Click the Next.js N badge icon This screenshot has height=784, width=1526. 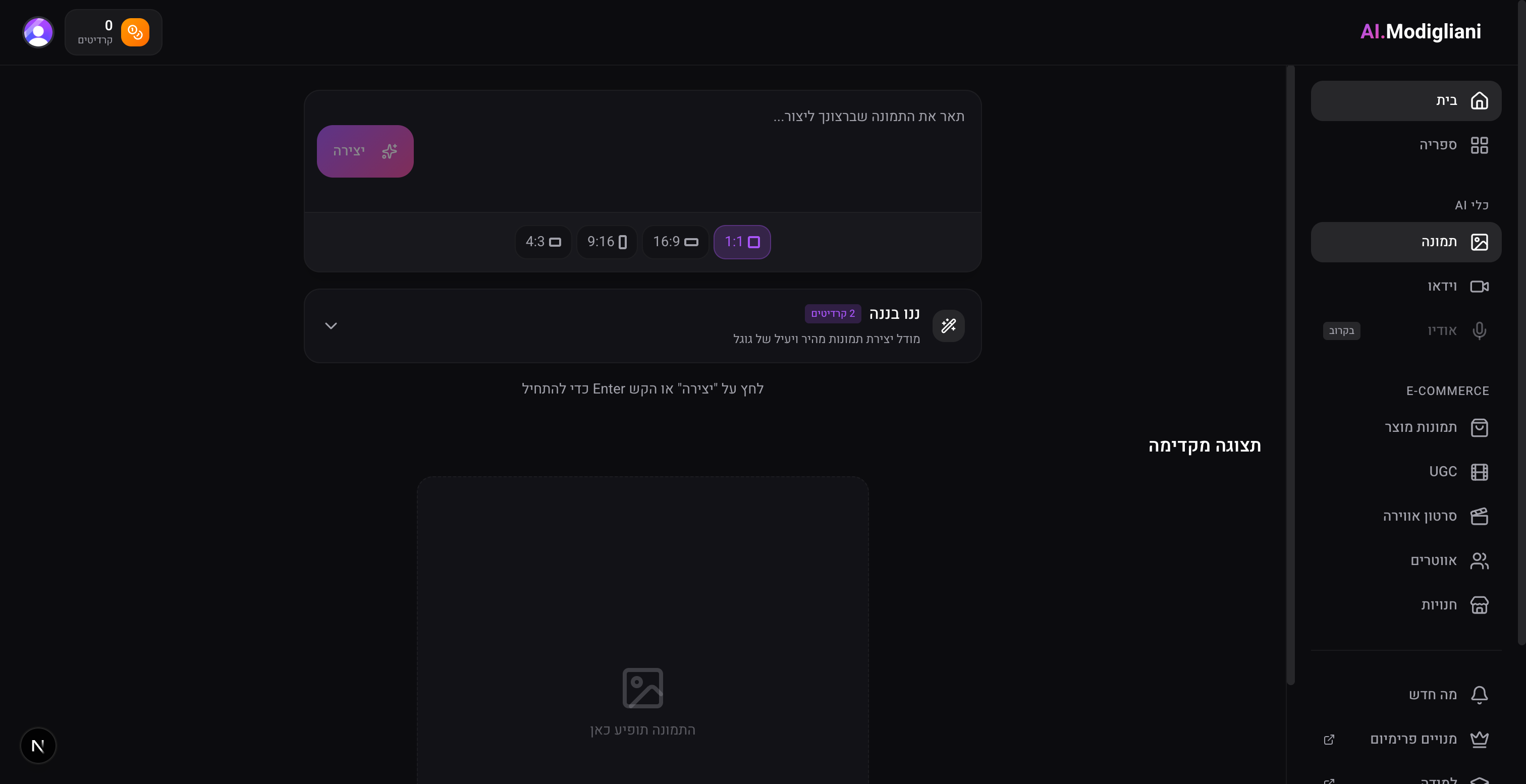(x=38, y=746)
